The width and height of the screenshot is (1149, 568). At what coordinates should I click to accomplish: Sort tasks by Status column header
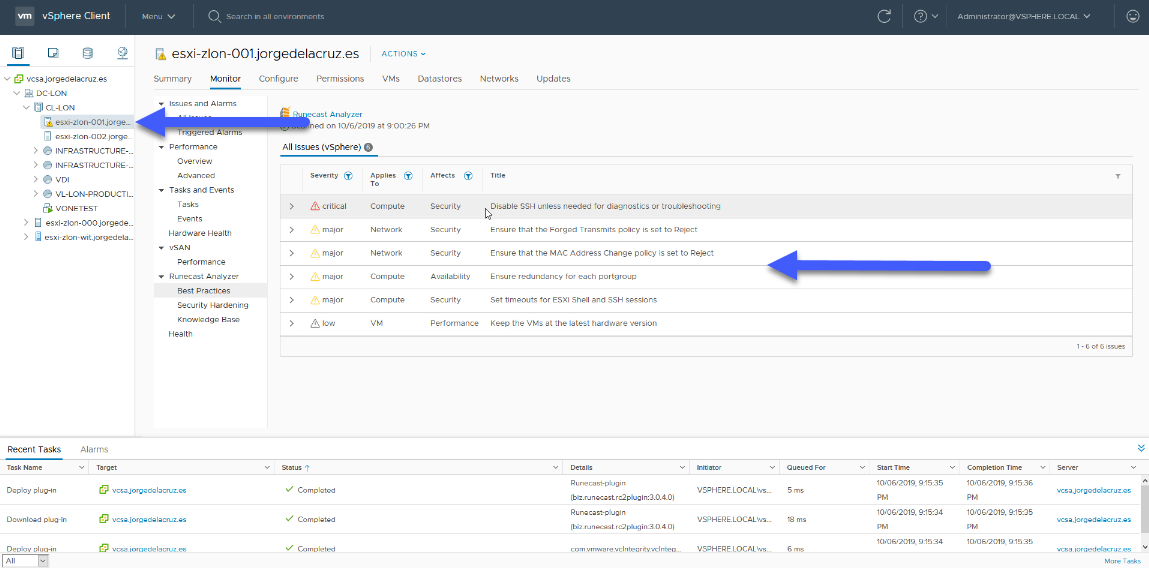click(x=293, y=467)
